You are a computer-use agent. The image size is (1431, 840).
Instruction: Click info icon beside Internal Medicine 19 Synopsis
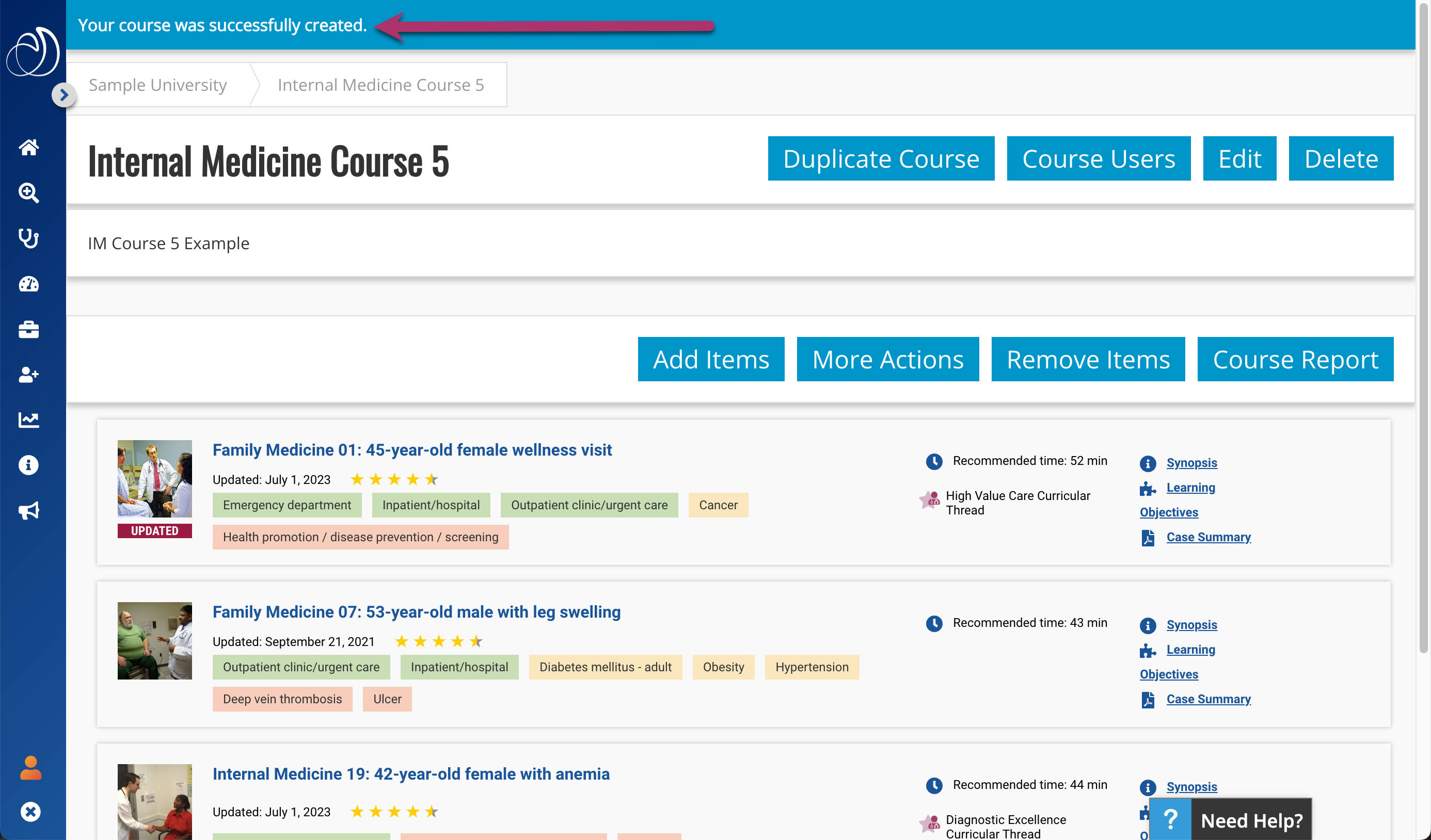point(1148,788)
